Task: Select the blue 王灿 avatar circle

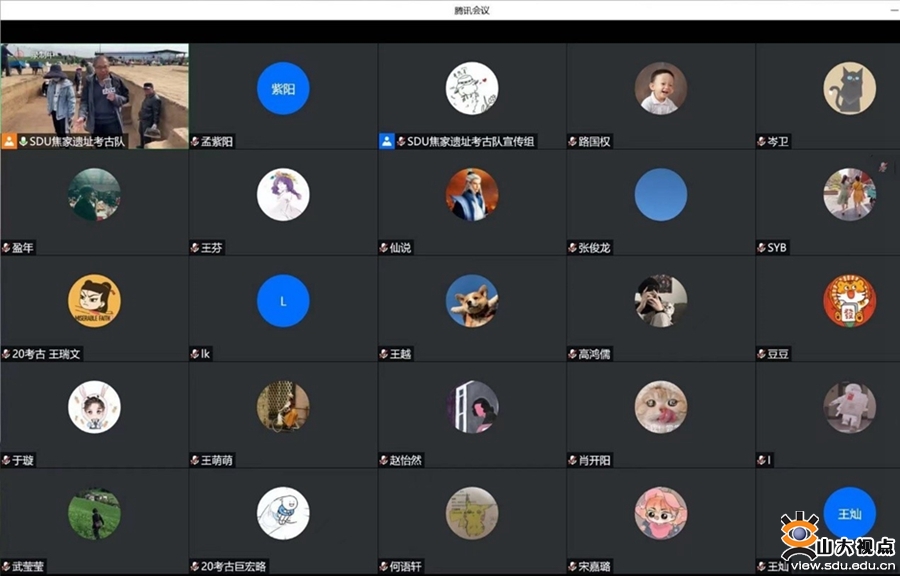Action: pyautogui.click(x=849, y=512)
